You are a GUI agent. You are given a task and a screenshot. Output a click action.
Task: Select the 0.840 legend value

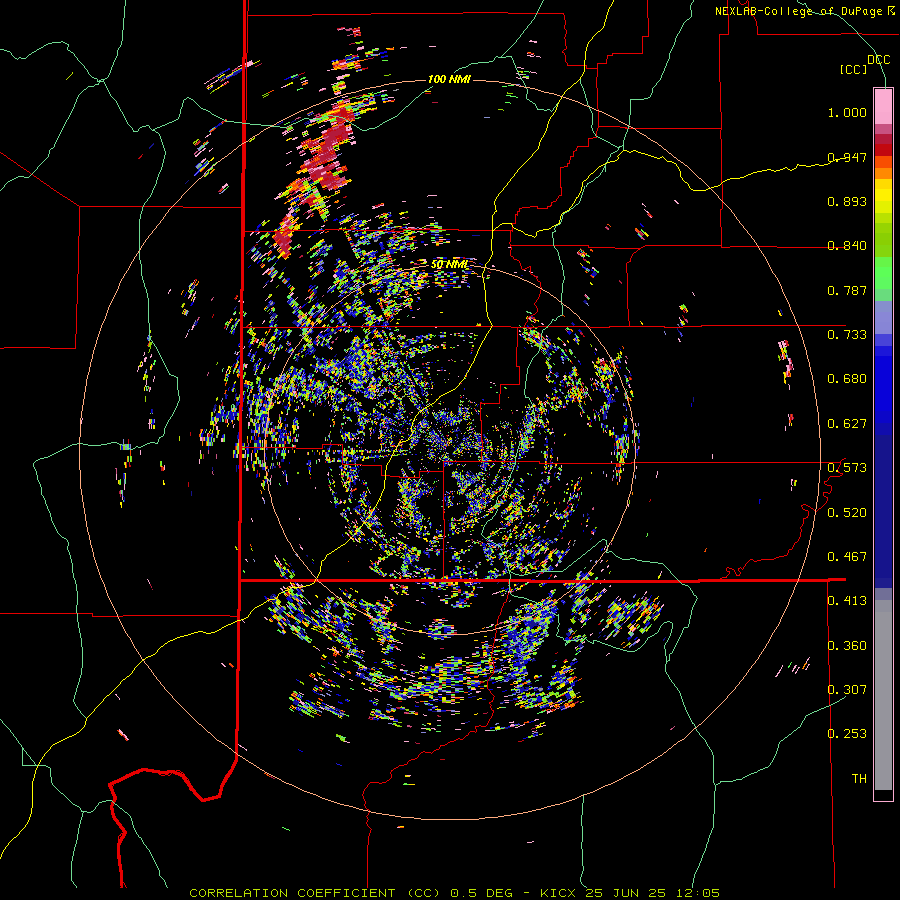(847, 246)
